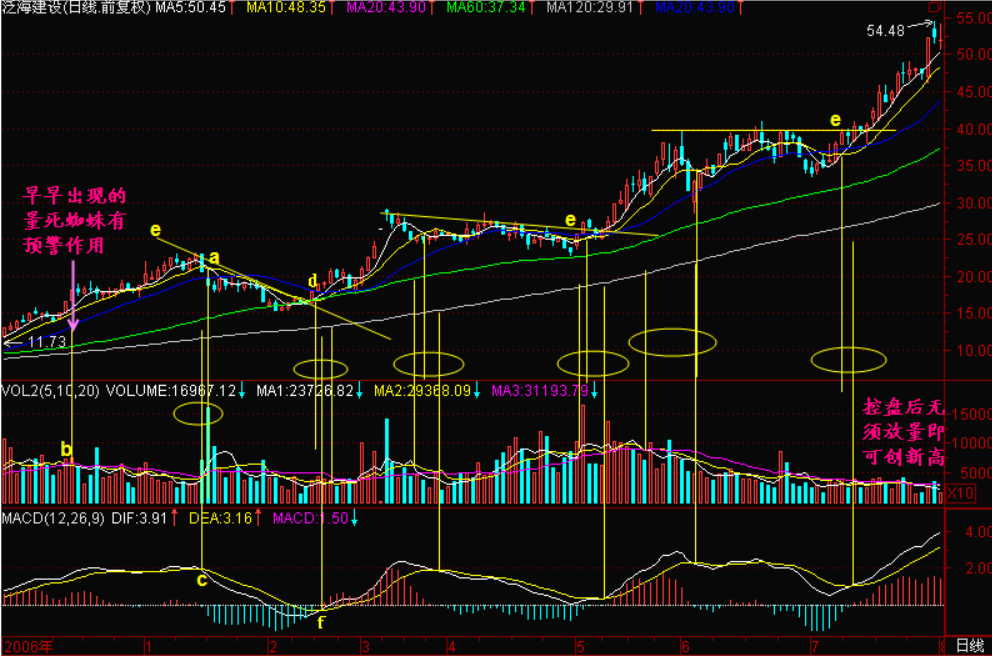Click the magenta MA3 volume average label
Image resolution: width=993 pixels, height=656 pixels.
(543, 390)
